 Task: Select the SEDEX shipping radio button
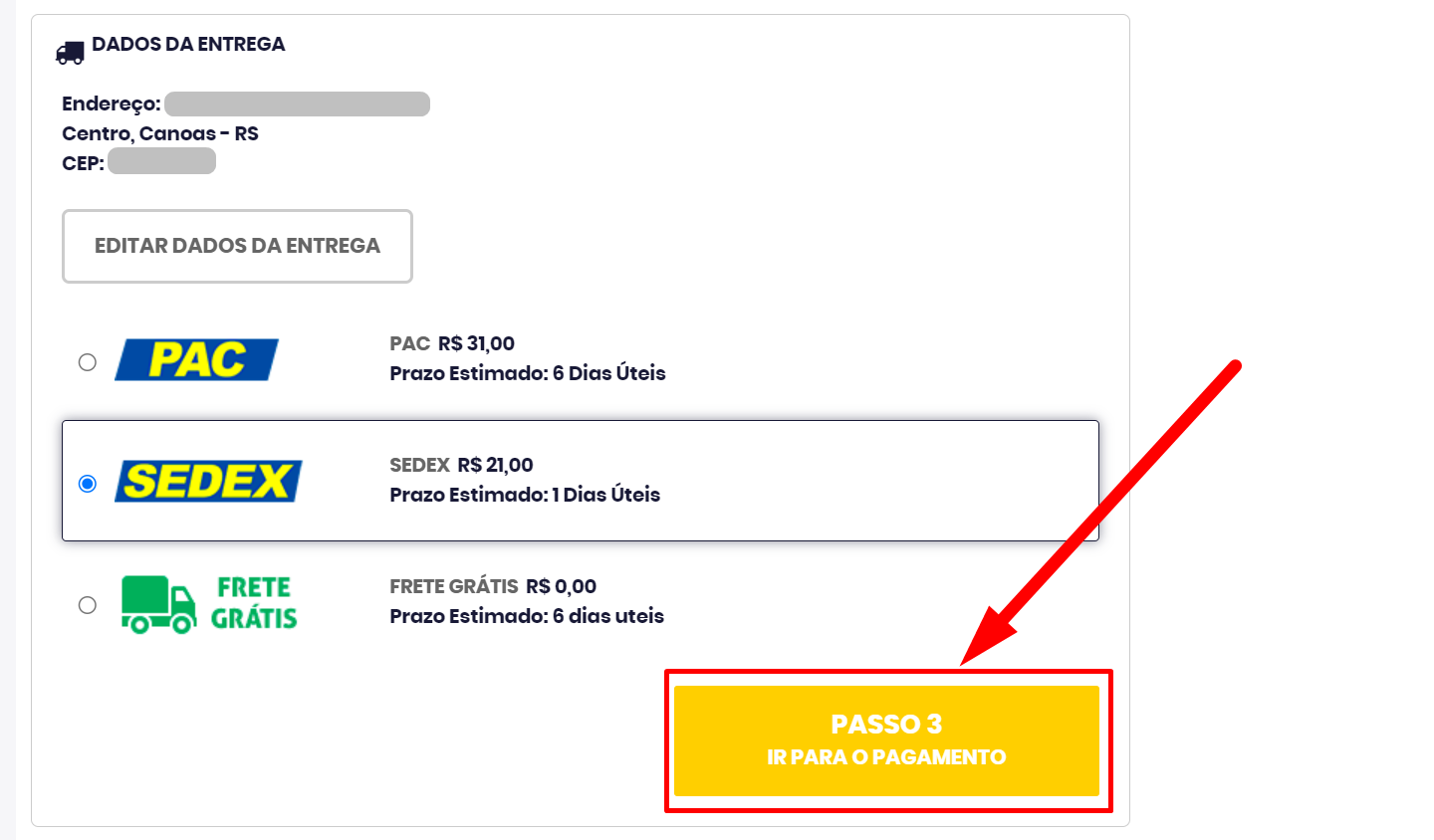click(x=88, y=484)
